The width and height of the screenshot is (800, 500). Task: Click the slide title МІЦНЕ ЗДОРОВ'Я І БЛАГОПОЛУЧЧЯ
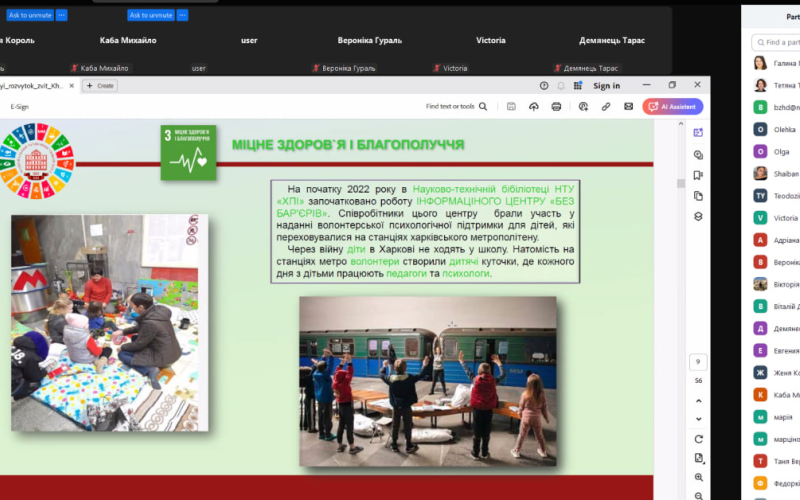click(x=348, y=145)
